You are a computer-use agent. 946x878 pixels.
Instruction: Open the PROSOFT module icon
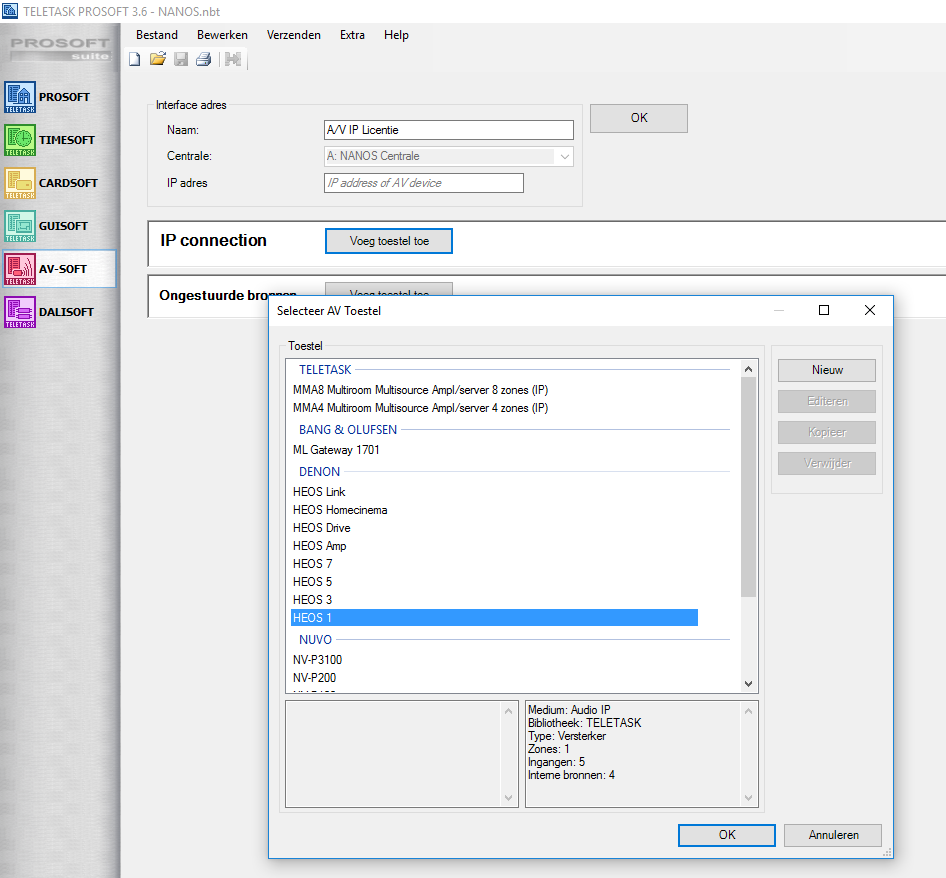[20, 97]
